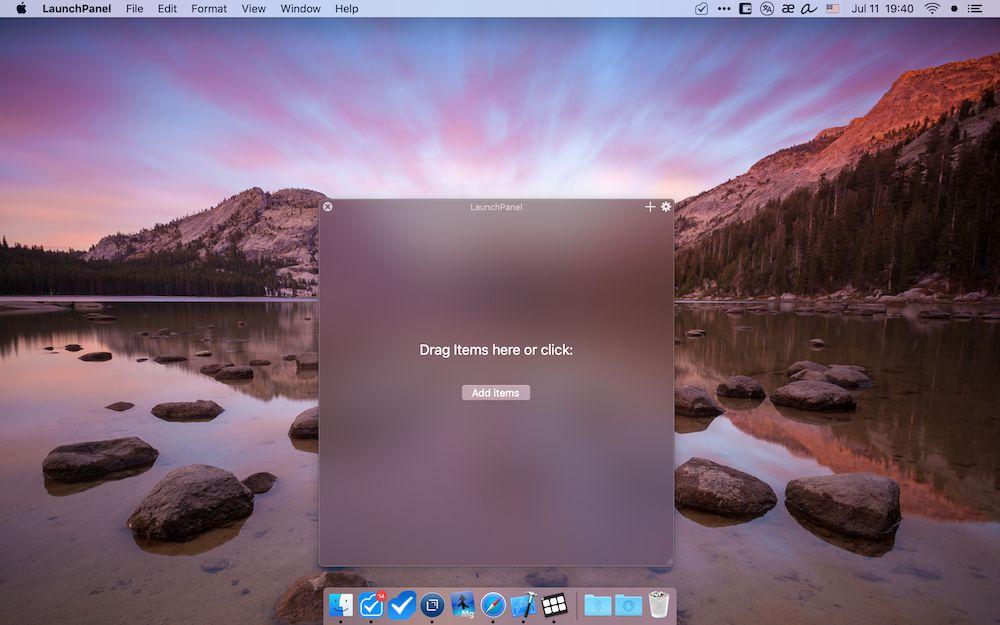Open the Edit menu
Screen dimensions: 1000x625
click(x=167, y=9)
